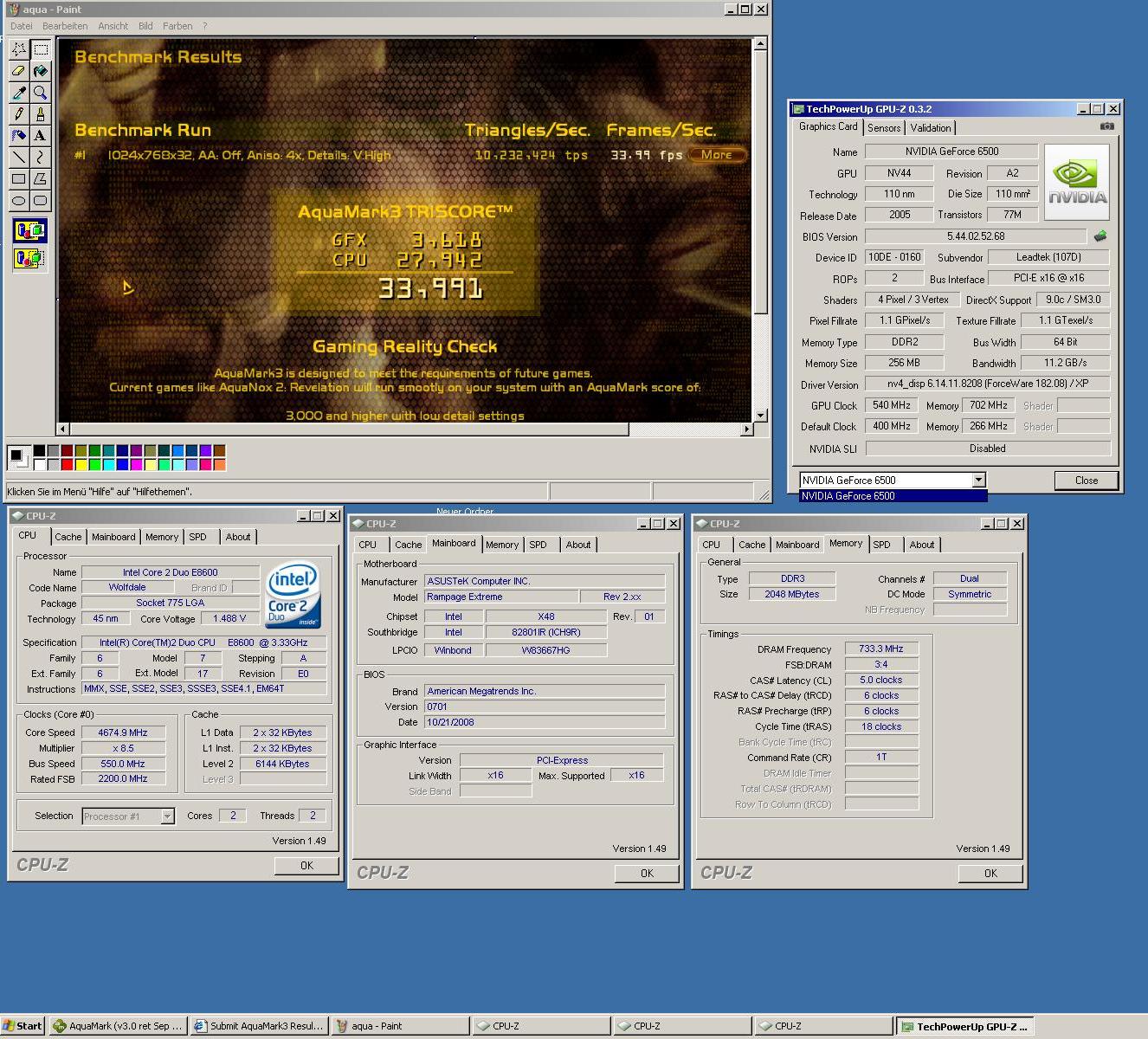Click the Core Speed value 4674.9 MHz
This screenshot has height=1039, width=1148.
pos(123,732)
